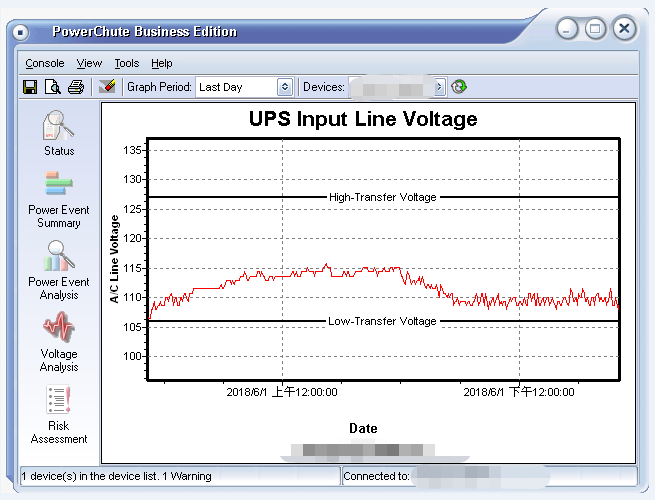This screenshot has width=655, height=500.
Task: Click the 2018/6/1 下午12:00:00 axis label
Action: 519,392
